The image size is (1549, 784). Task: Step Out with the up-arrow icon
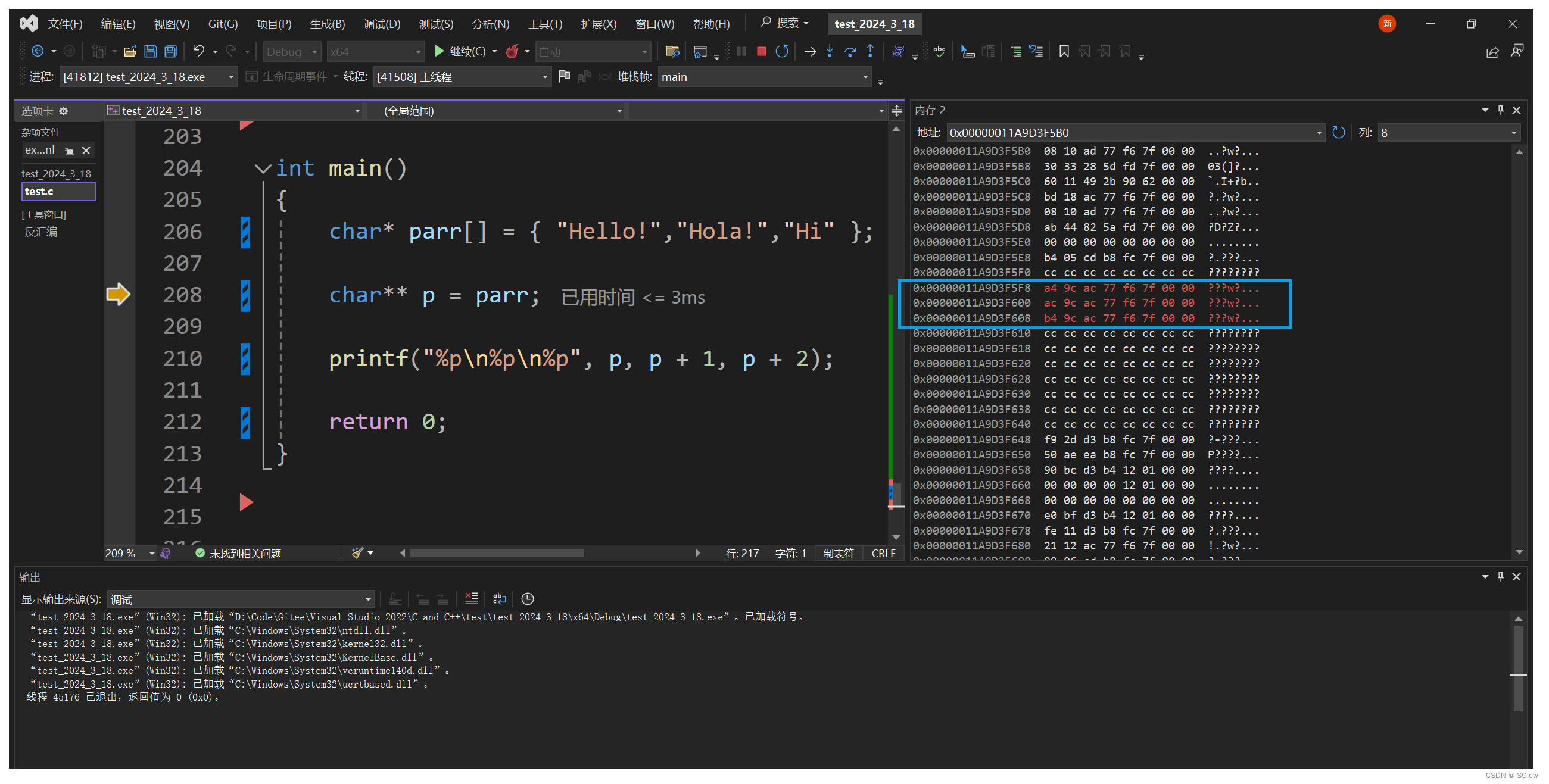click(x=870, y=52)
